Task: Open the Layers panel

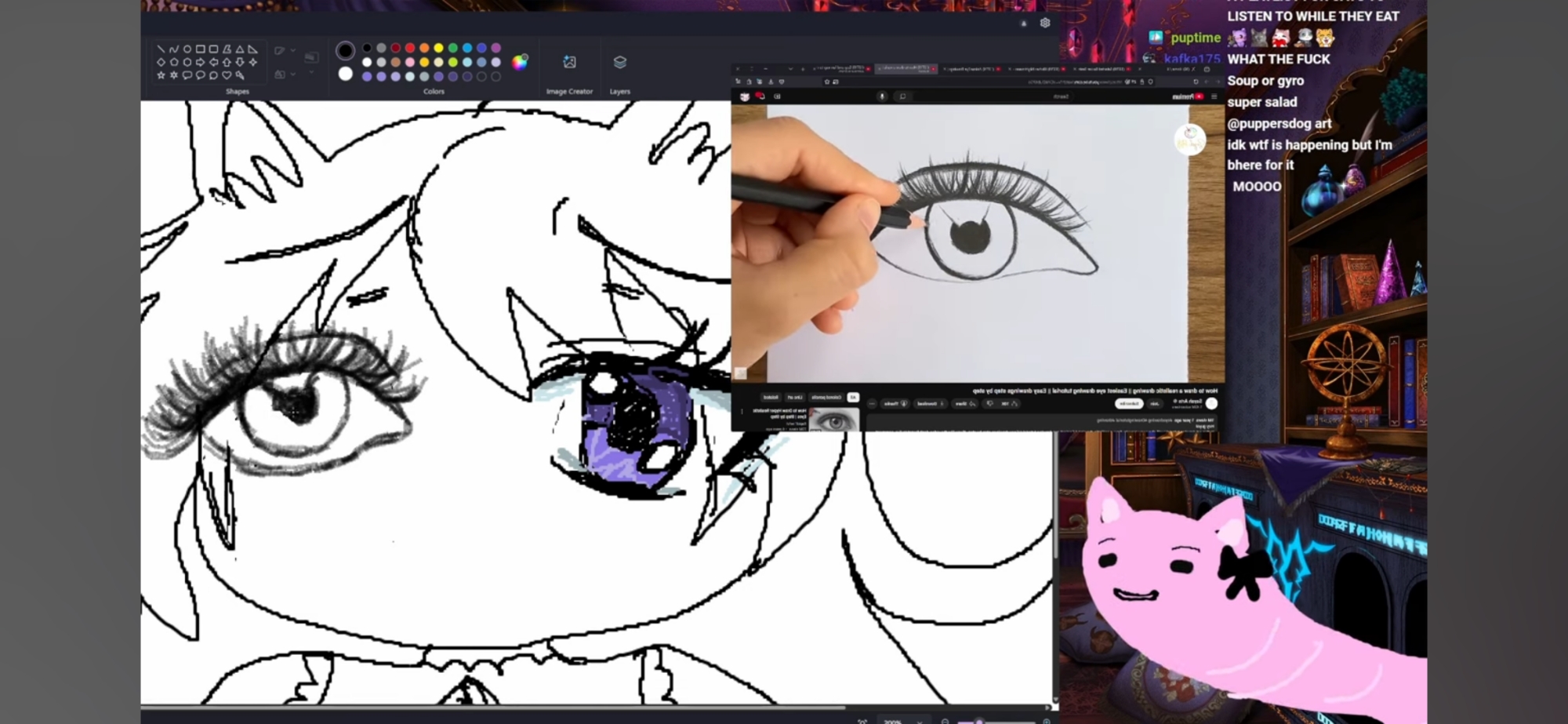Action: click(x=619, y=63)
